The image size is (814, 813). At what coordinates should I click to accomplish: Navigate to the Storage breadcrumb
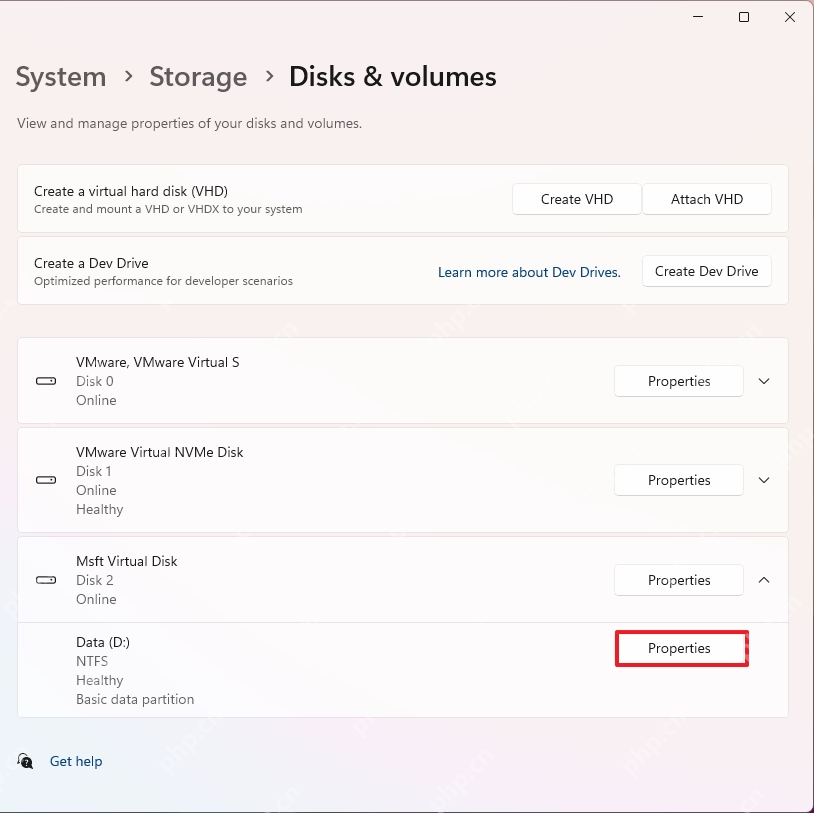tap(198, 77)
